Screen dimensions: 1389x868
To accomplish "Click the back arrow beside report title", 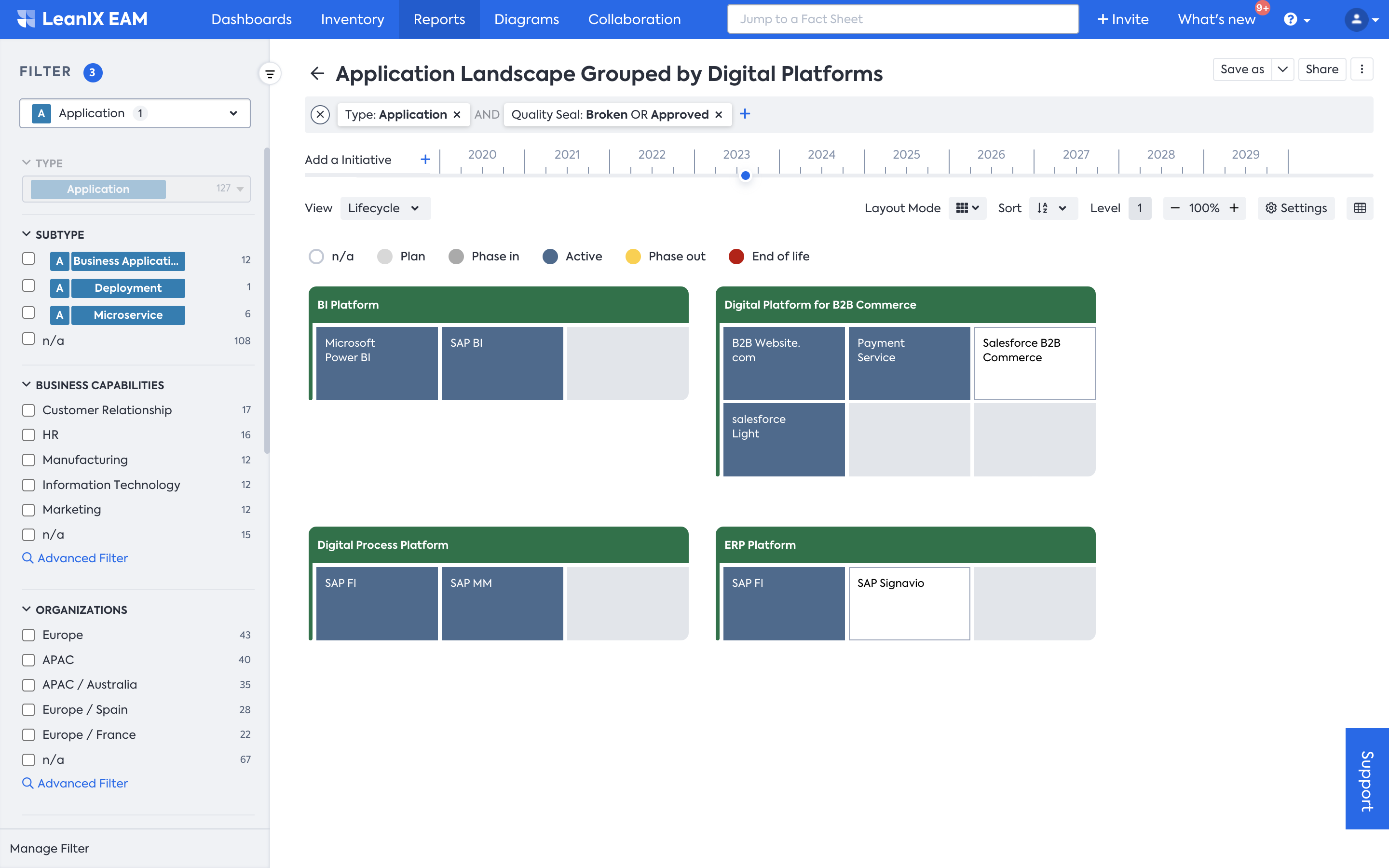I will (x=317, y=73).
